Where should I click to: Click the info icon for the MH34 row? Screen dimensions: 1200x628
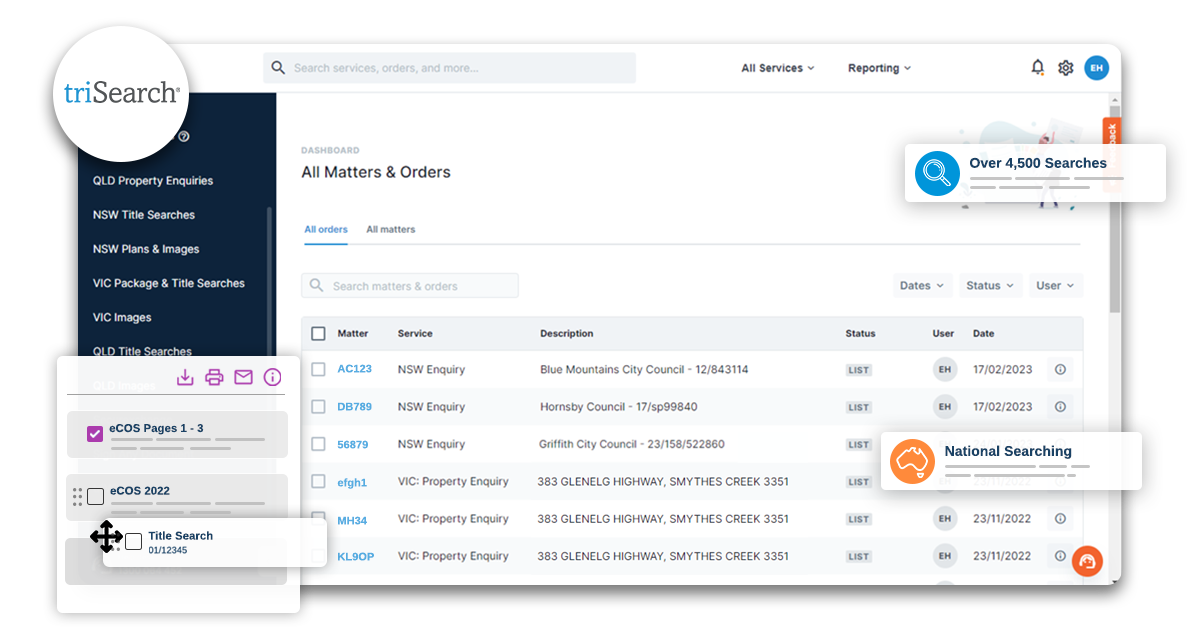[1060, 519]
